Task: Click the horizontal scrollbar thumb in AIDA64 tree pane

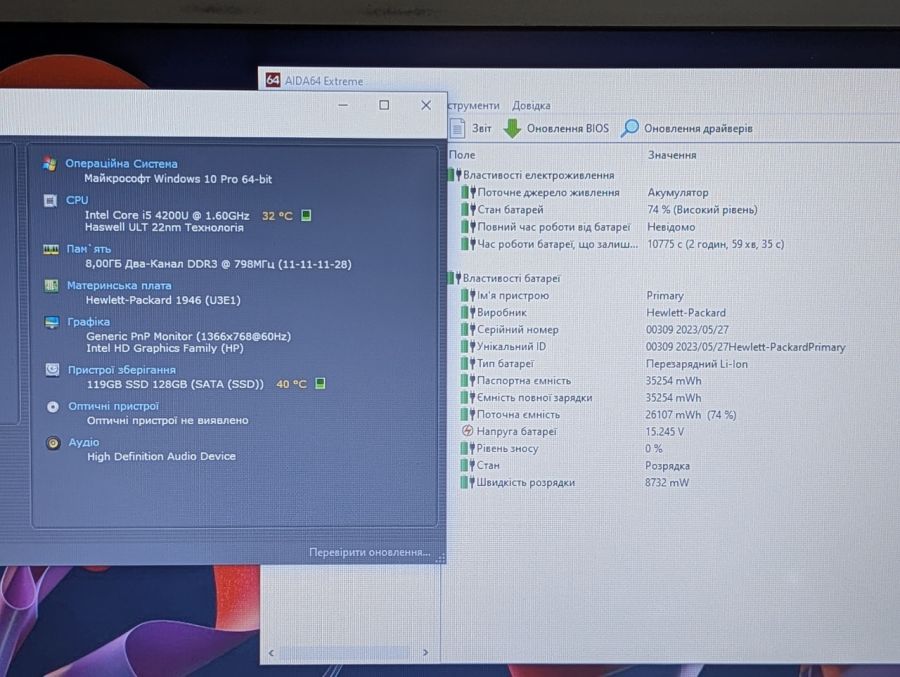Action: 344,653
